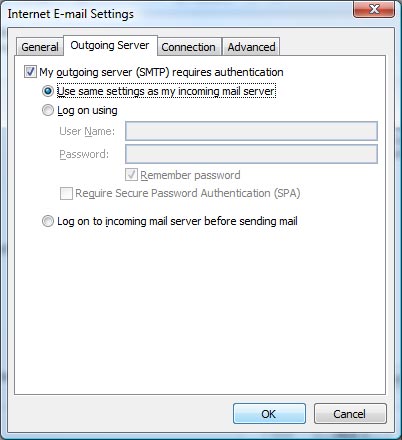
Task: Switch to the General tab
Action: [40, 47]
